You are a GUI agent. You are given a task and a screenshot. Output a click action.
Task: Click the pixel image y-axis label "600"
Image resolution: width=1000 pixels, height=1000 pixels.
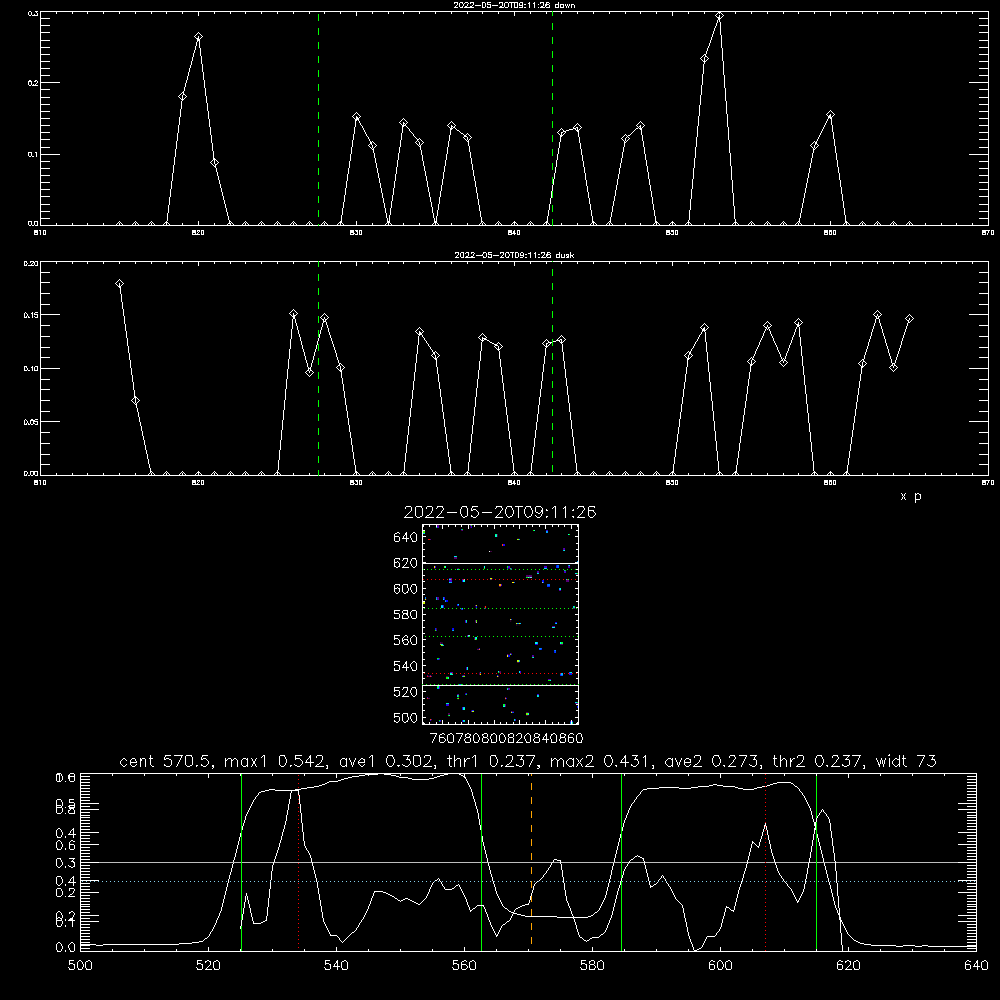(406, 589)
